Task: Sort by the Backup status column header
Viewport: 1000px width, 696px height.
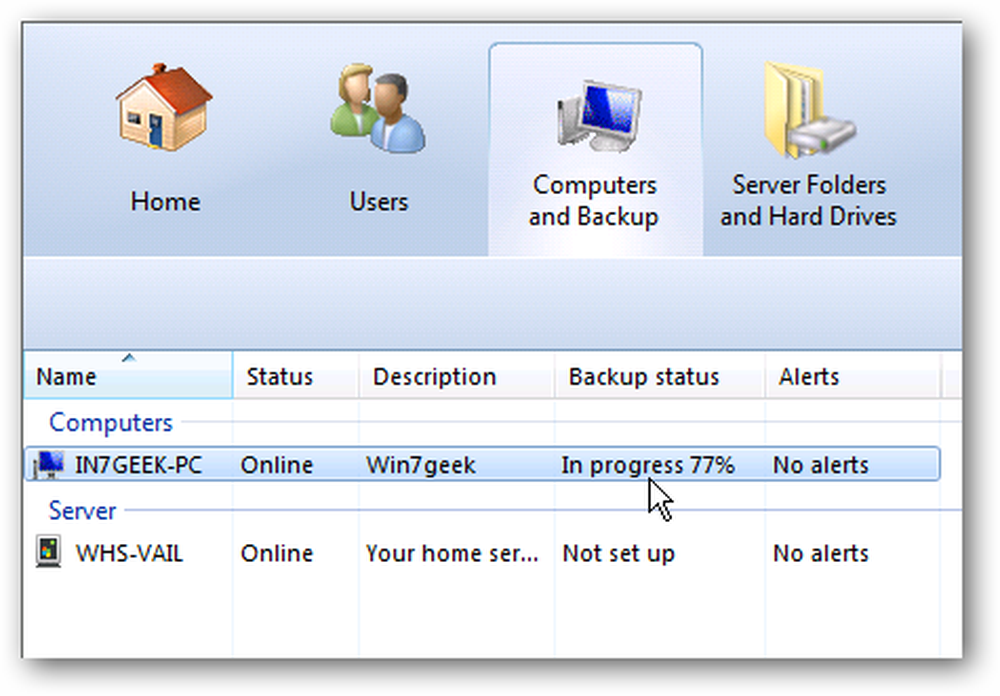Action: coord(659,376)
